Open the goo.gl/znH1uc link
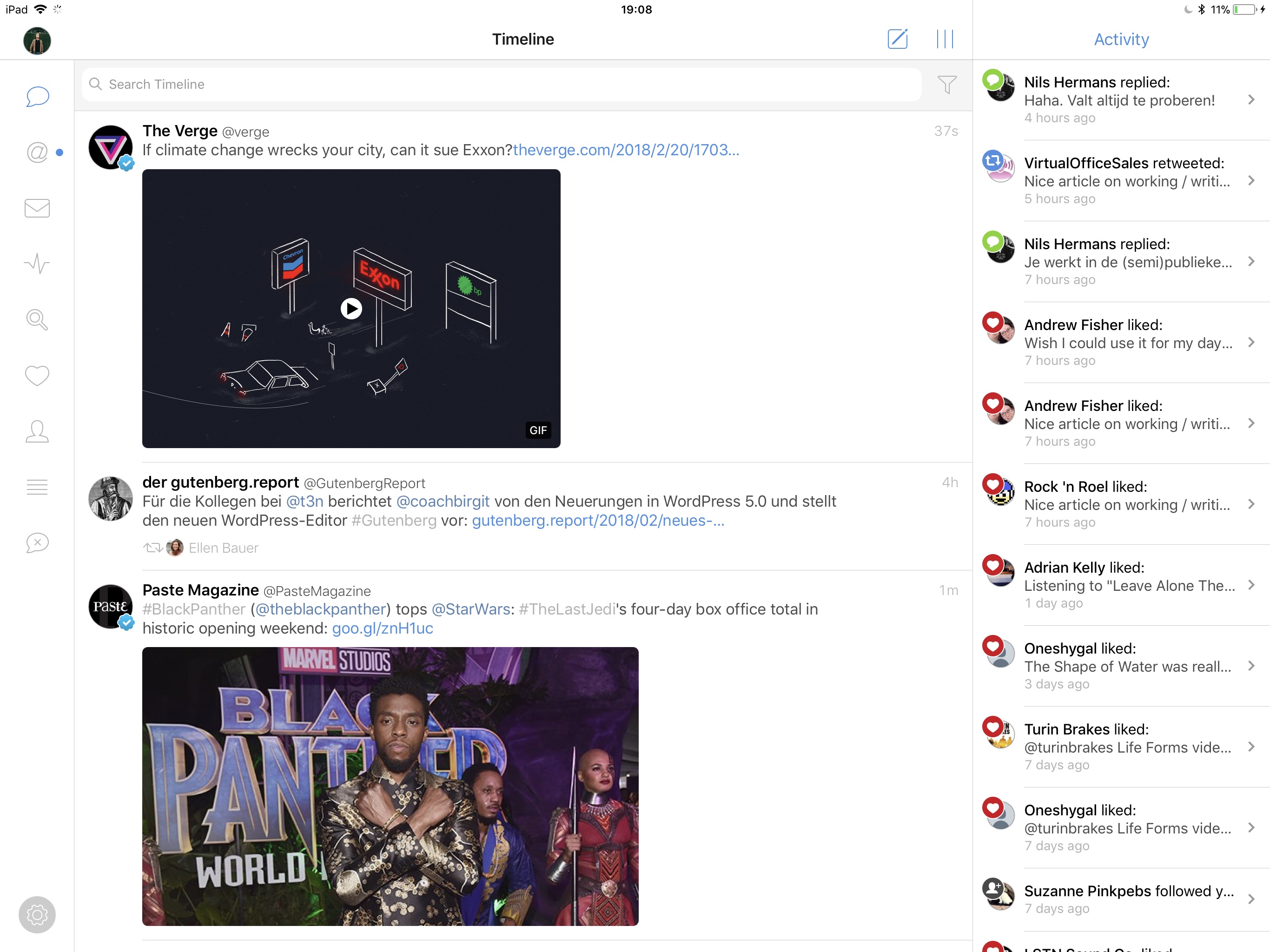The width and height of the screenshot is (1270, 952). pos(383,628)
